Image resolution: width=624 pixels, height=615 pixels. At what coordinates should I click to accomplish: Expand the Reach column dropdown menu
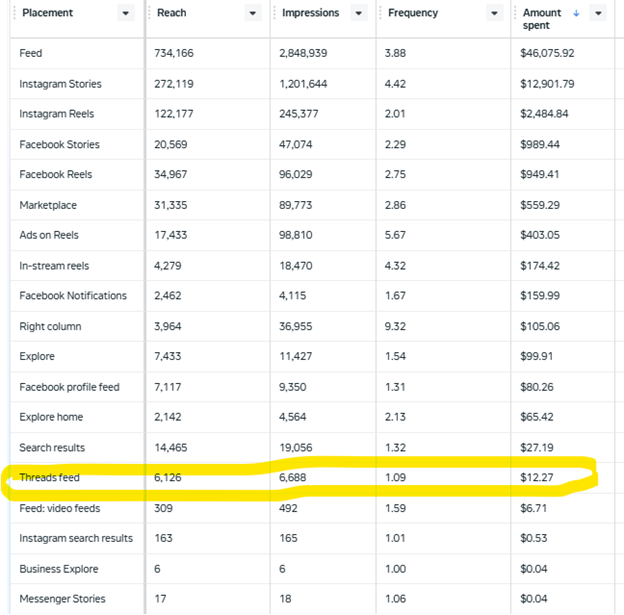253,13
